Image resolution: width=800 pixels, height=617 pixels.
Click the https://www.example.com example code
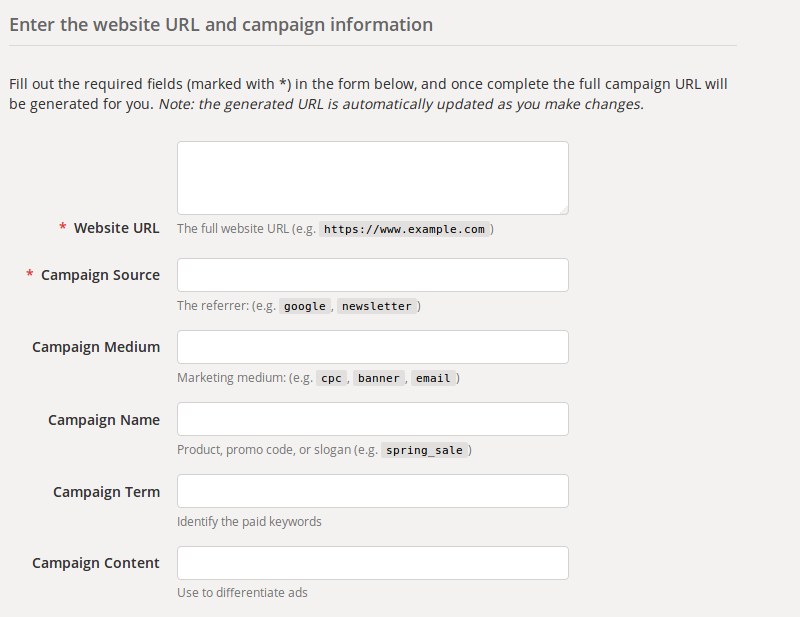coord(404,229)
